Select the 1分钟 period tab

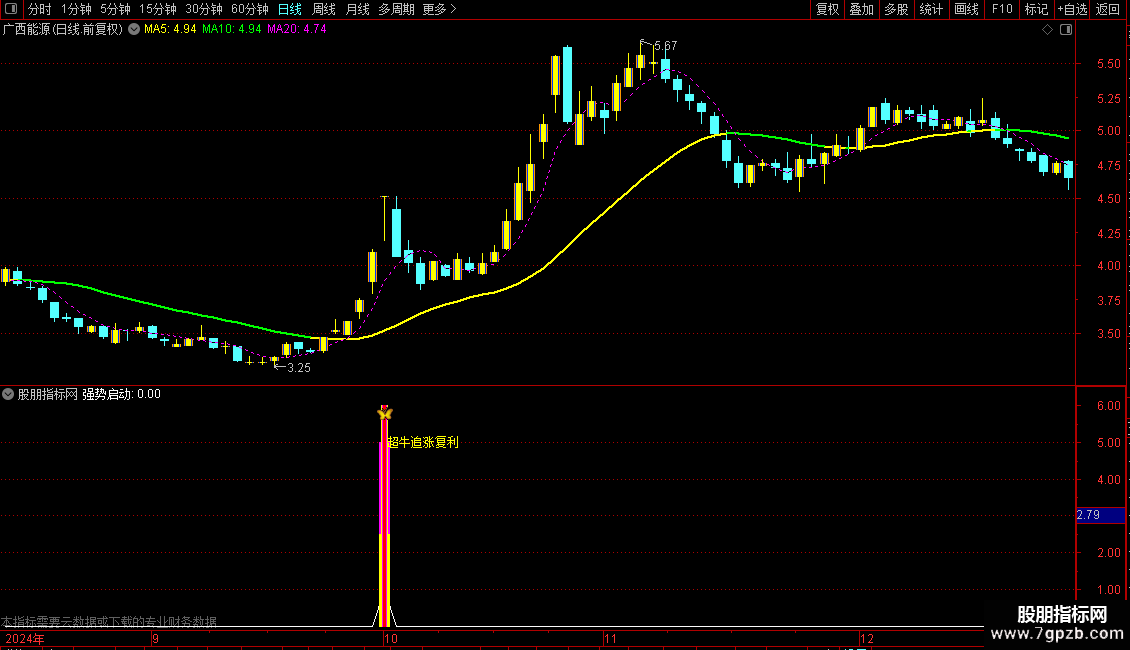point(76,9)
